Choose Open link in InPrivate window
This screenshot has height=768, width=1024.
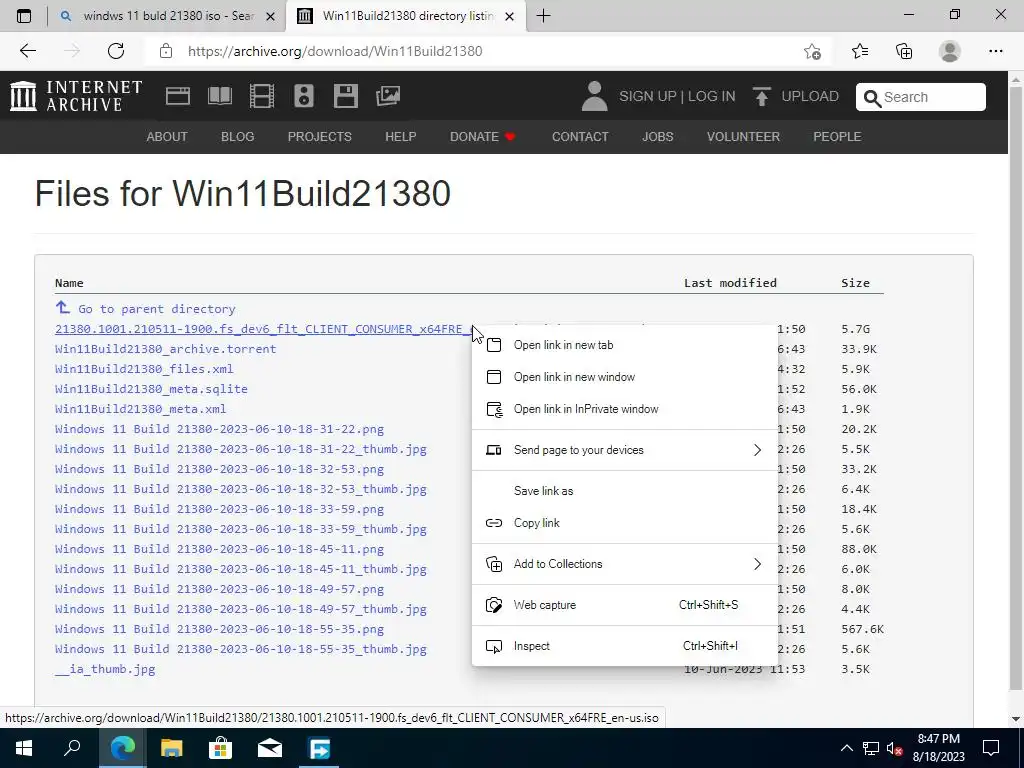click(x=624, y=409)
